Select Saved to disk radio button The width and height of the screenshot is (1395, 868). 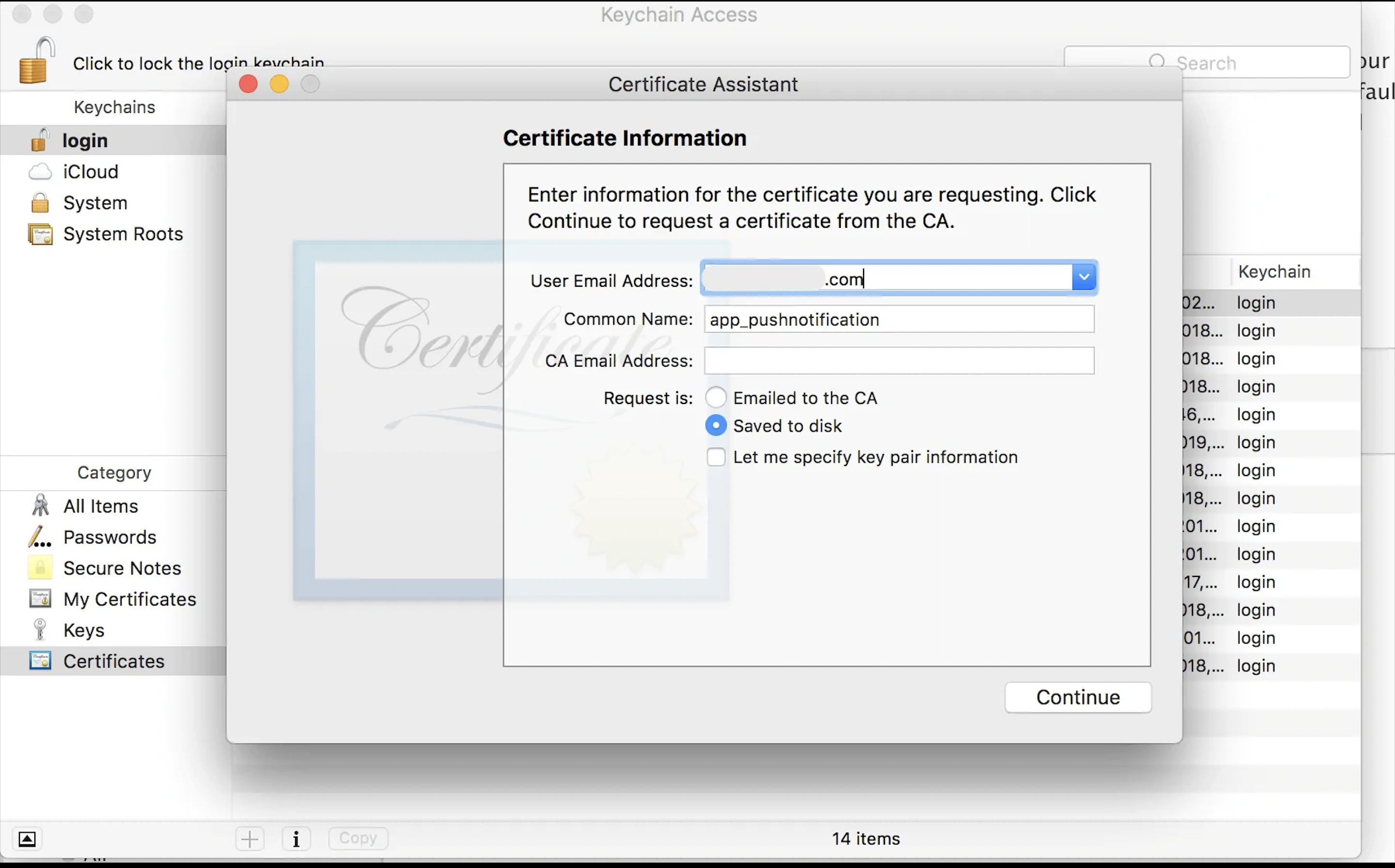[716, 425]
